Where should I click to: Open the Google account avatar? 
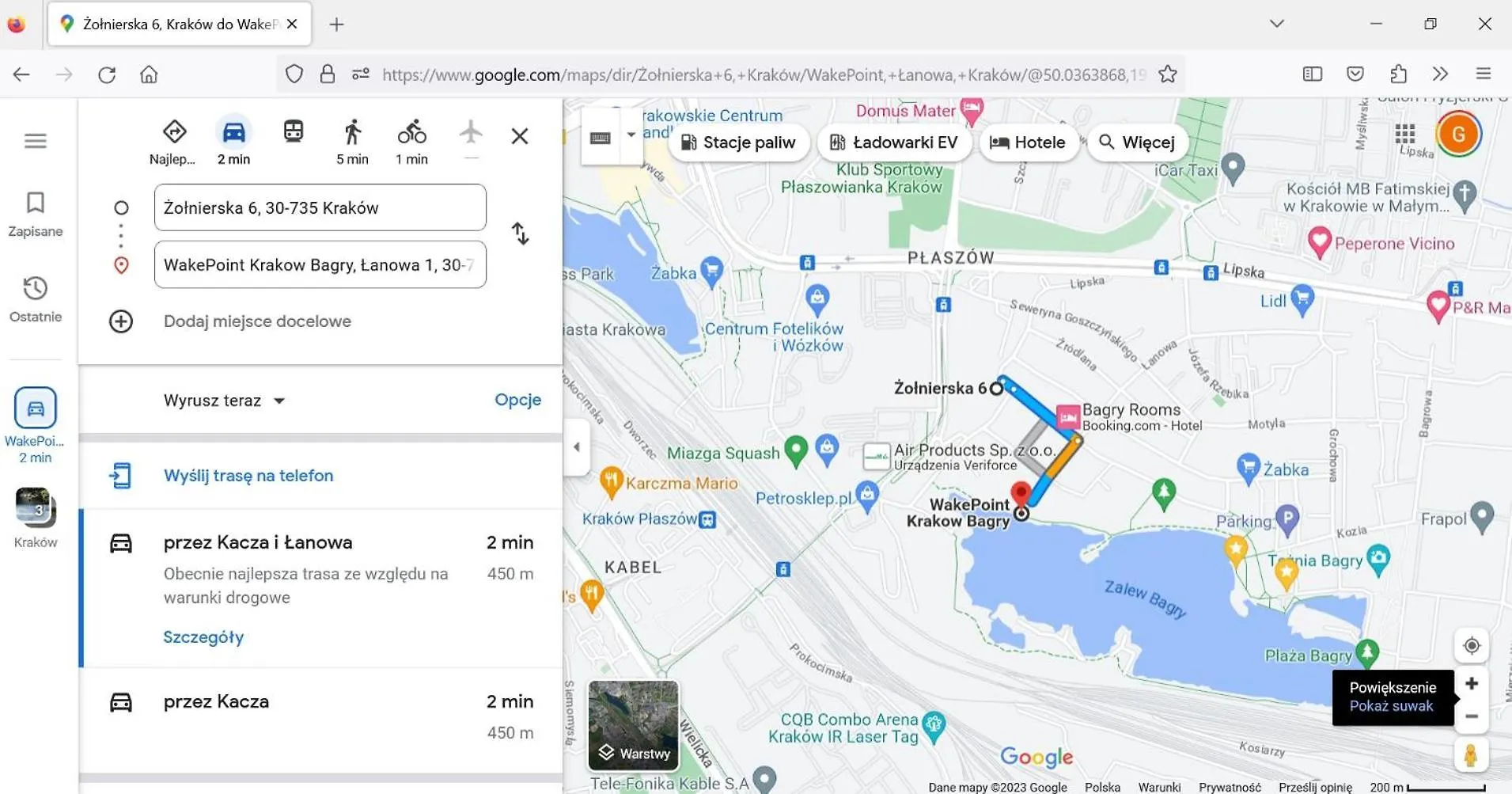1458,134
